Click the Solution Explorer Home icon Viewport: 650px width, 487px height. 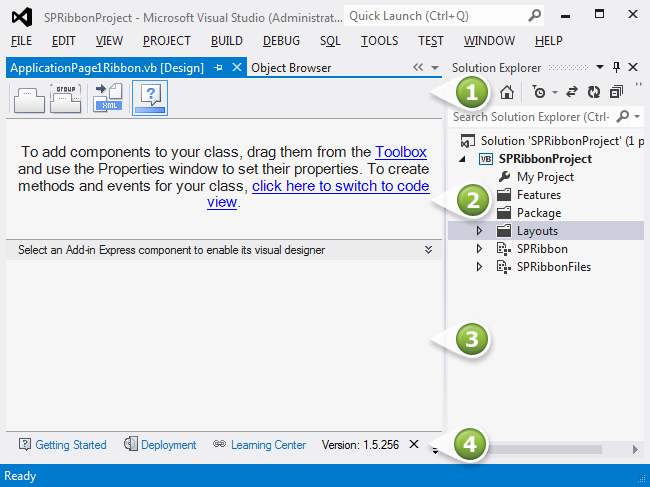coord(507,92)
